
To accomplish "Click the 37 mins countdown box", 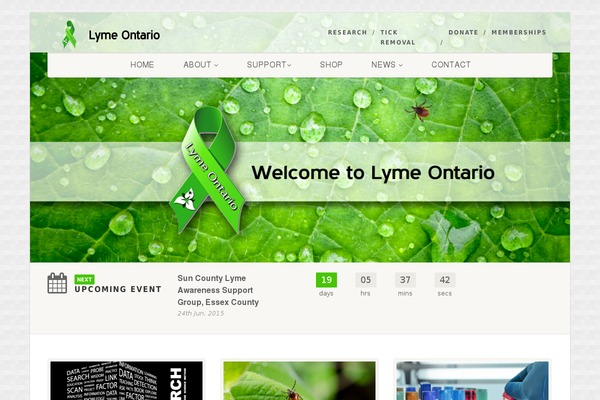I will pyautogui.click(x=405, y=280).
